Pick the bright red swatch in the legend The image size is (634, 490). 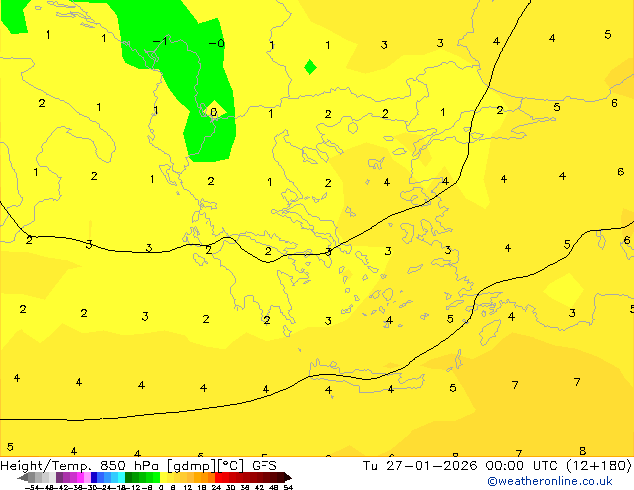(x=218, y=477)
